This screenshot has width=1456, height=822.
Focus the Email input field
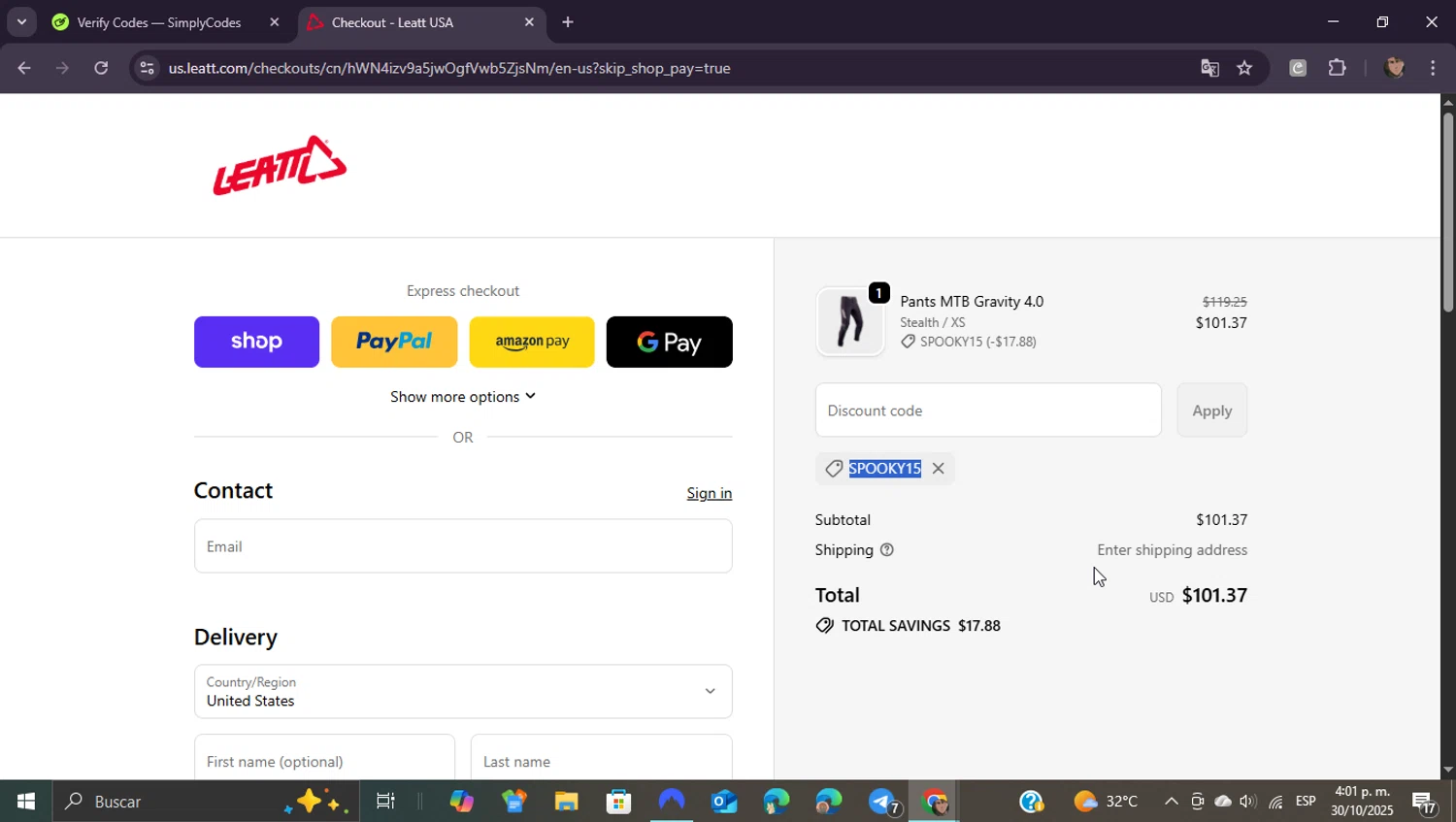coord(463,546)
